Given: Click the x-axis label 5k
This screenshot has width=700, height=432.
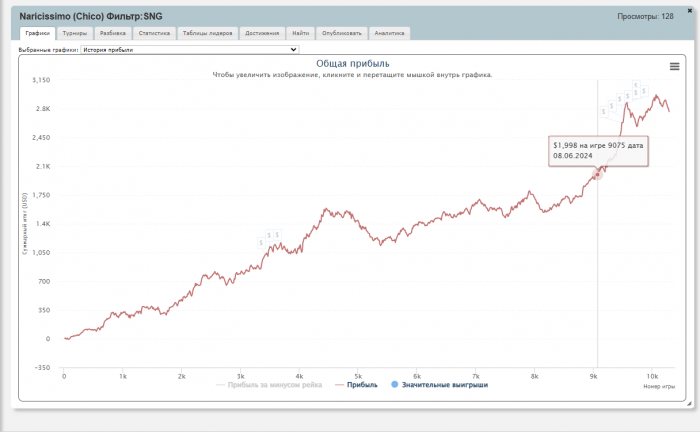Looking at the screenshot, I should [x=358, y=376].
